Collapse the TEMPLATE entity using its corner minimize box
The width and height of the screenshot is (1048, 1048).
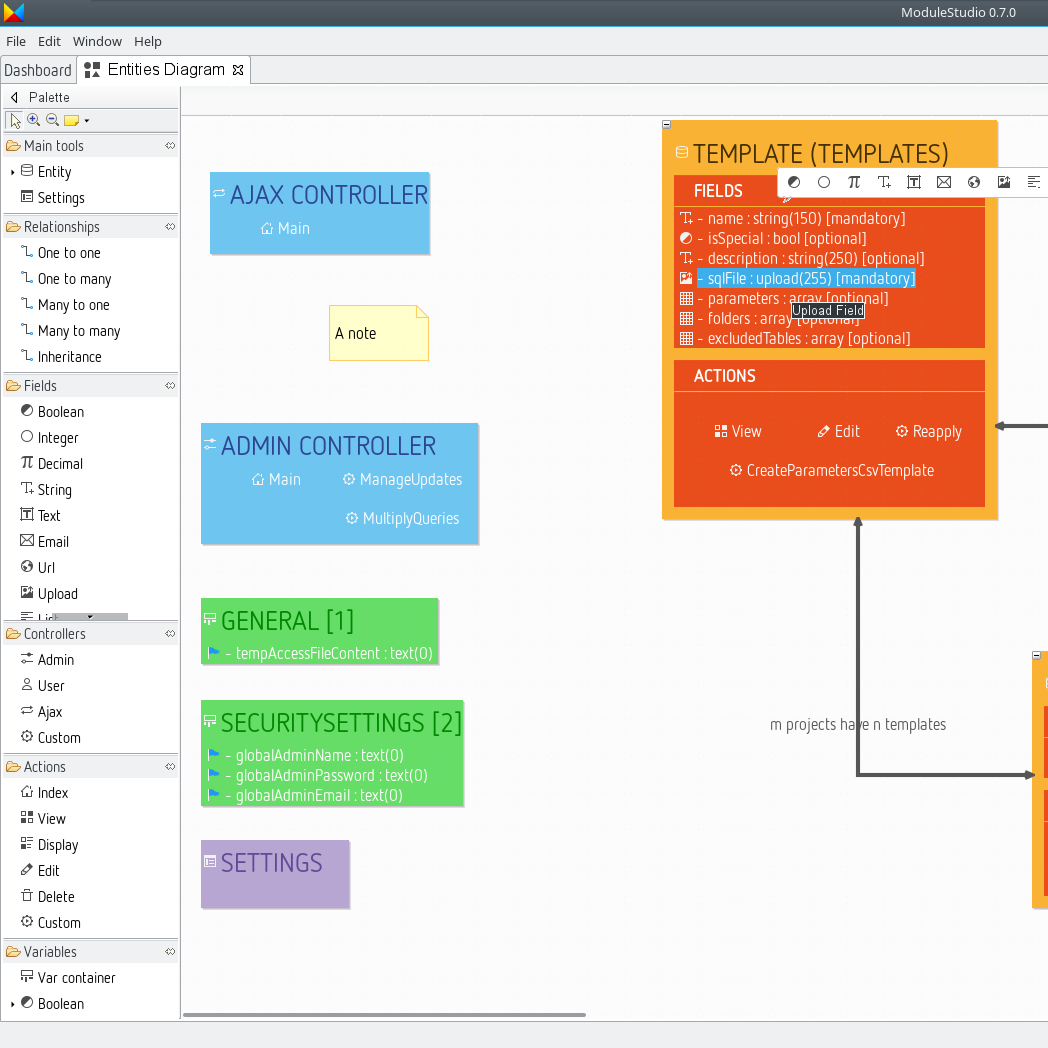click(x=666, y=124)
